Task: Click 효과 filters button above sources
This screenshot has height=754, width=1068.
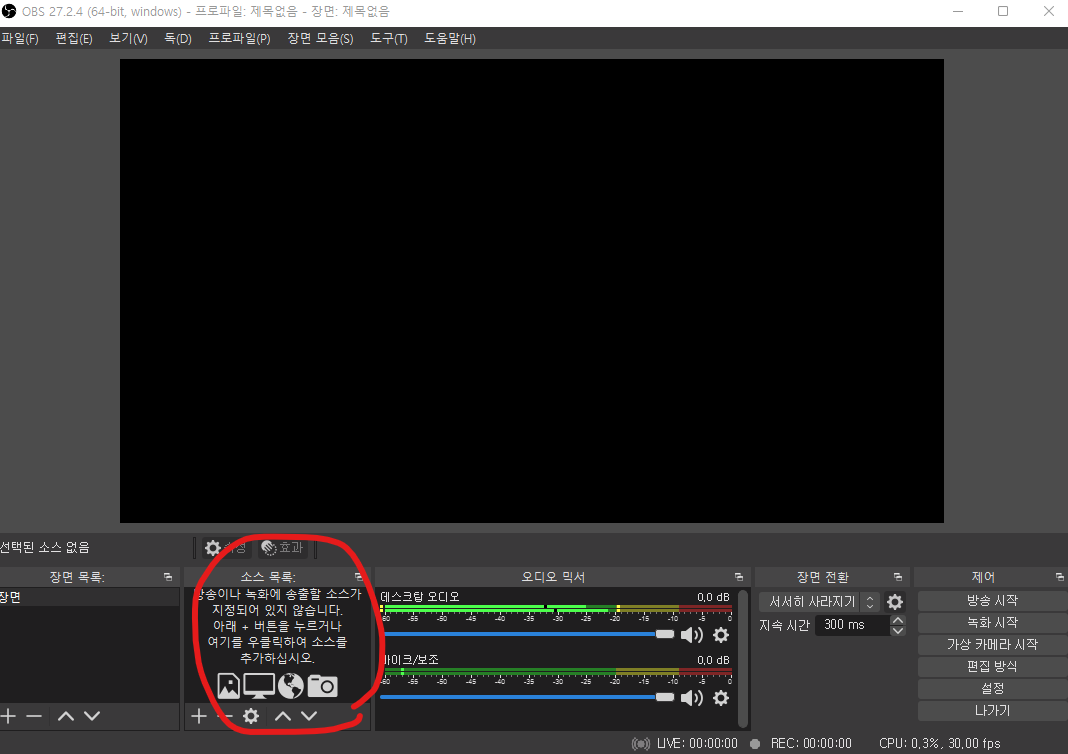Action: (283, 548)
